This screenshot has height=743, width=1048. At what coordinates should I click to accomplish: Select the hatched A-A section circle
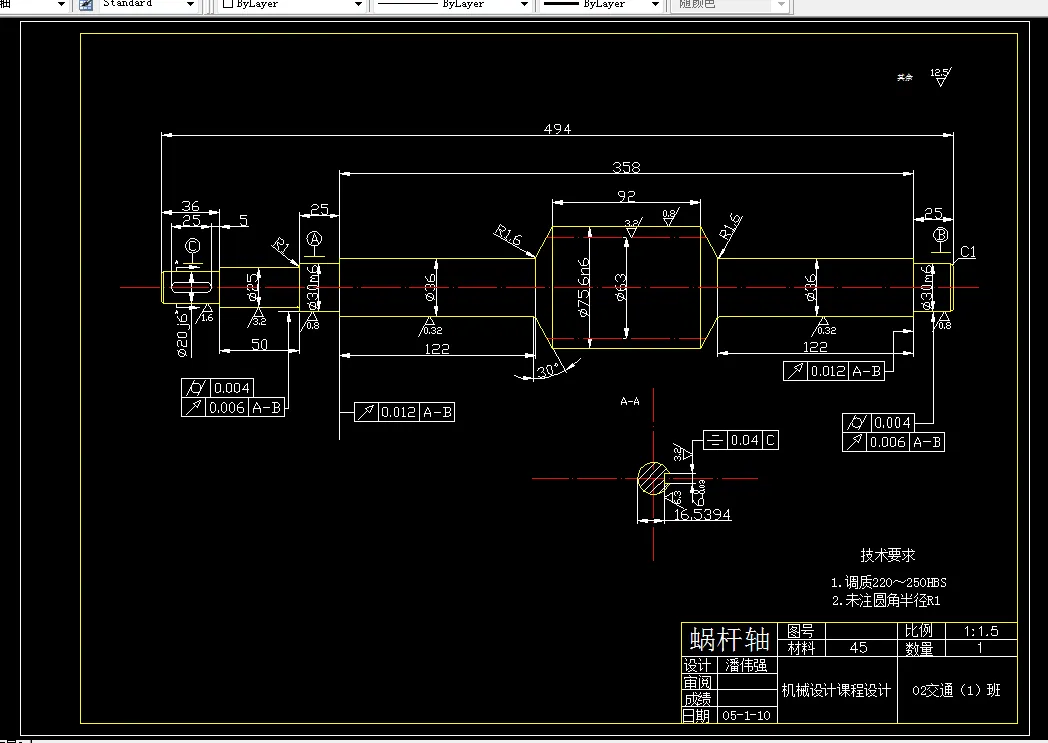pyautogui.click(x=652, y=478)
